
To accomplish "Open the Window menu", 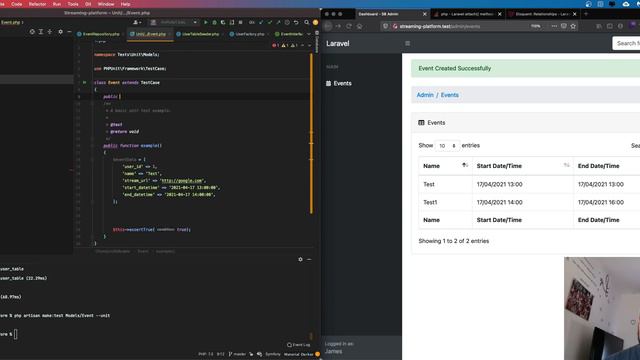I will [106, 4].
